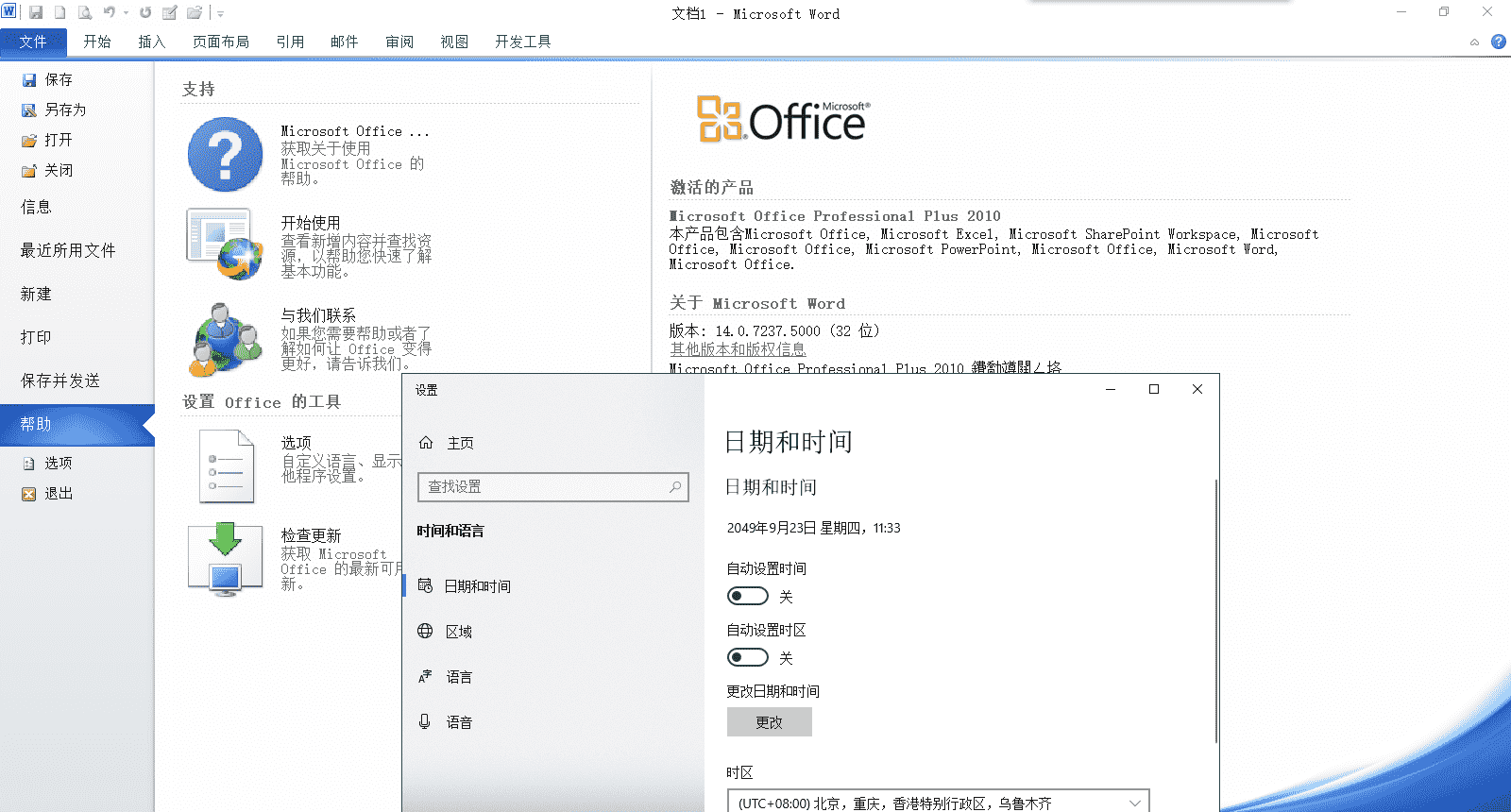
Task: Switch to the 视图 ribbon tab
Action: [454, 42]
